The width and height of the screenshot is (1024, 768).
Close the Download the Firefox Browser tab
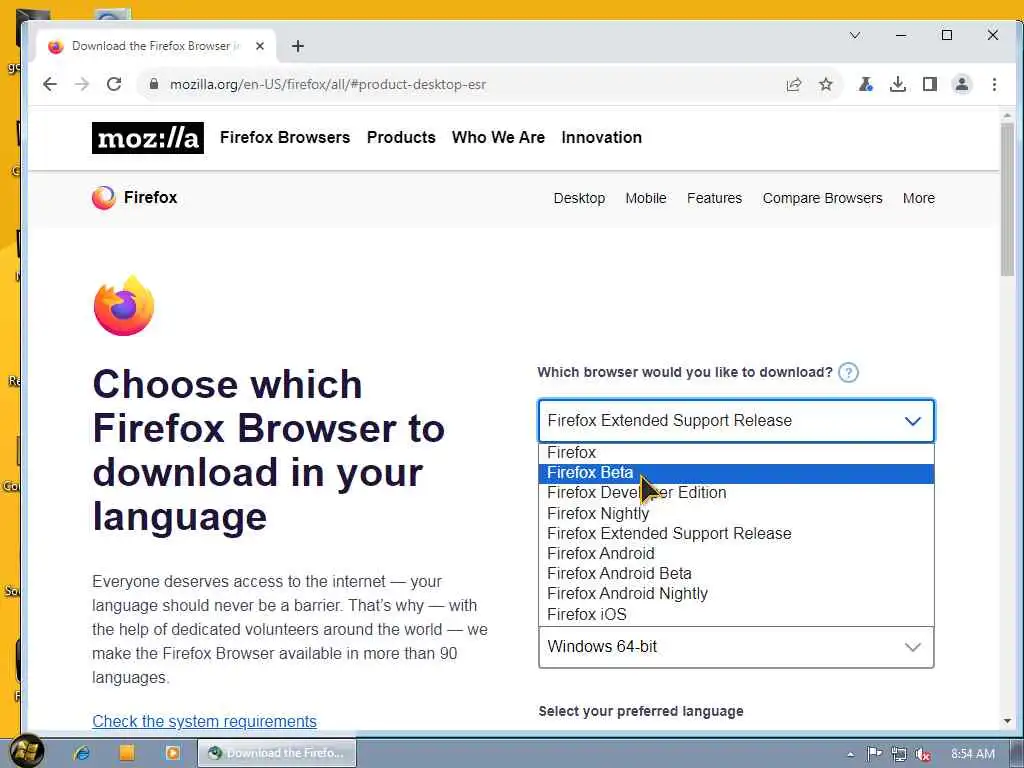point(260,46)
